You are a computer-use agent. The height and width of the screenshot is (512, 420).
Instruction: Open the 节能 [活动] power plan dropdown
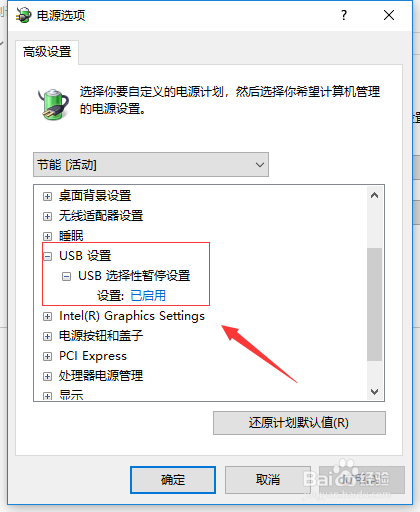(x=151, y=165)
